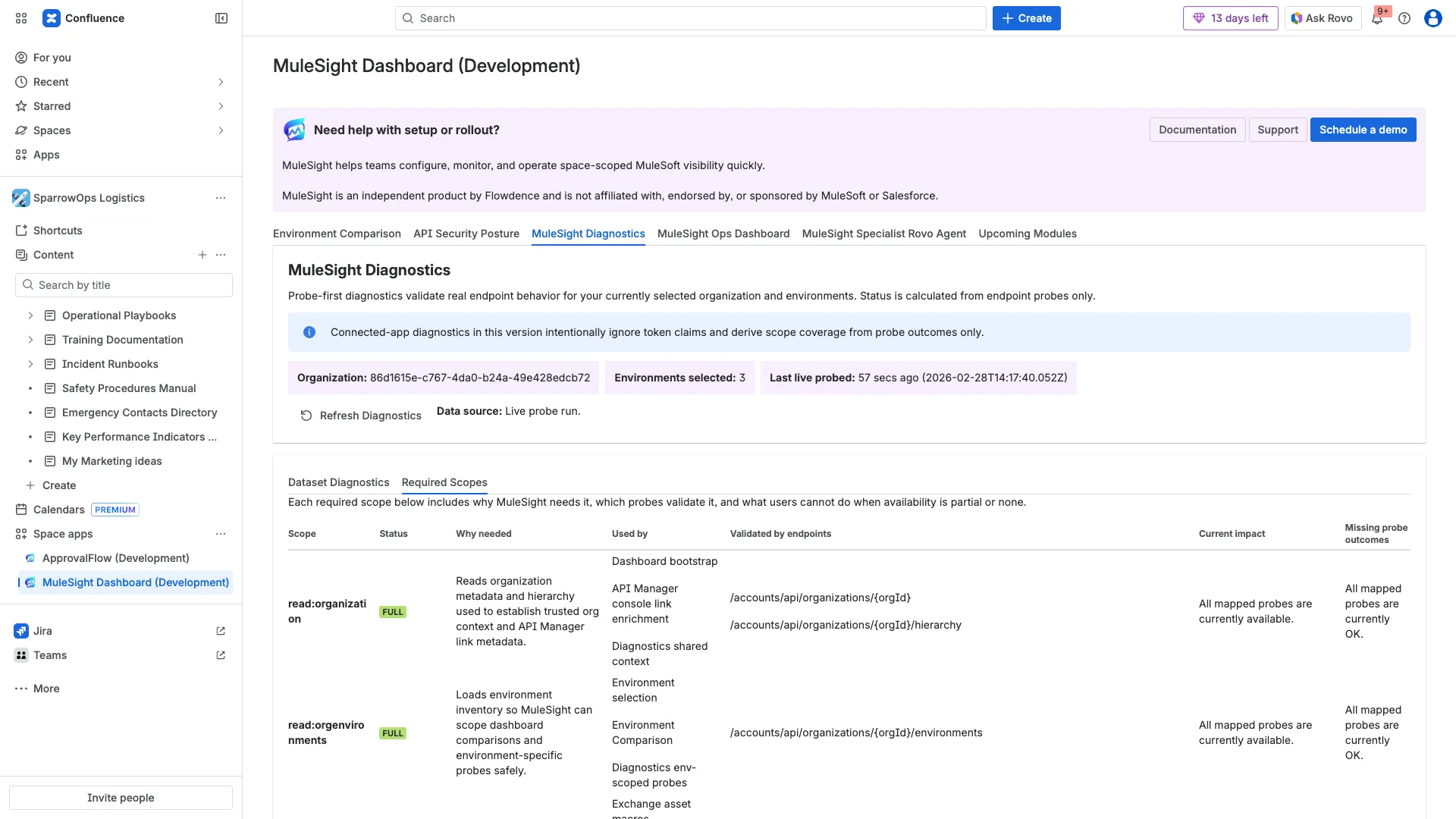Click the Schedule a demo button
Image resolution: width=1456 pixels, height=819 pixels.
(1362, 130)
